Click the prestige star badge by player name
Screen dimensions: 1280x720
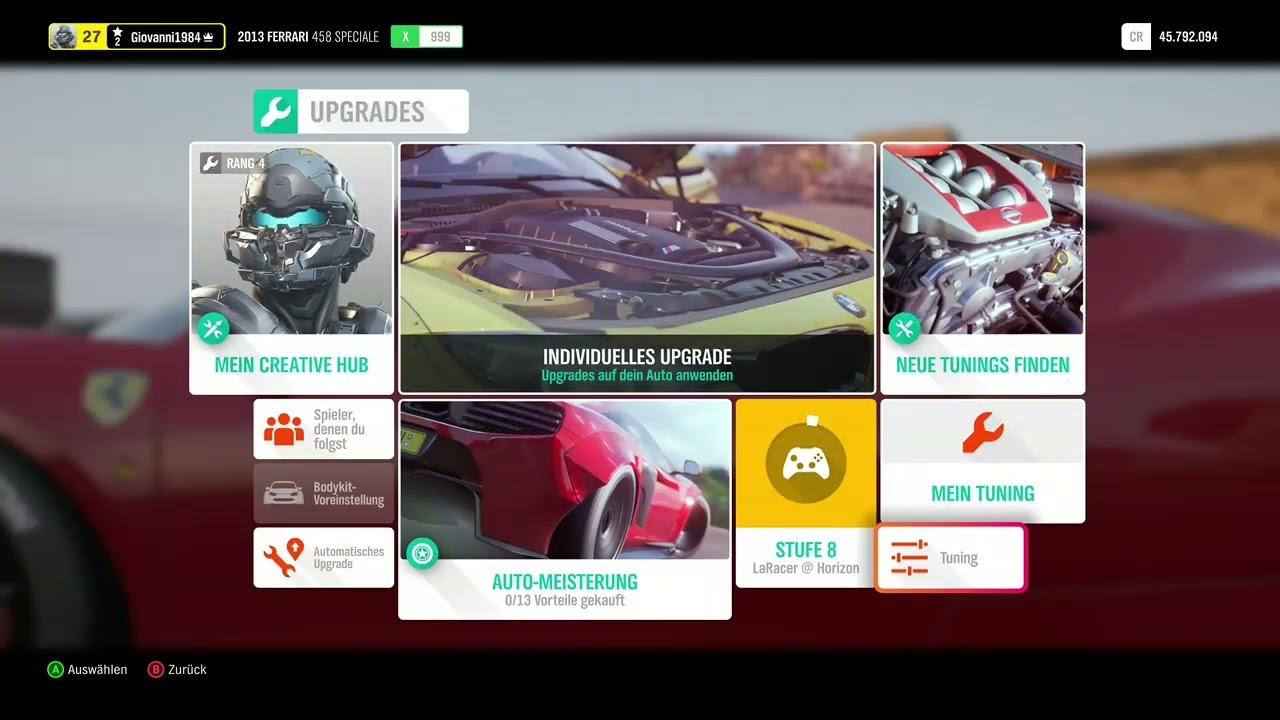117,37
